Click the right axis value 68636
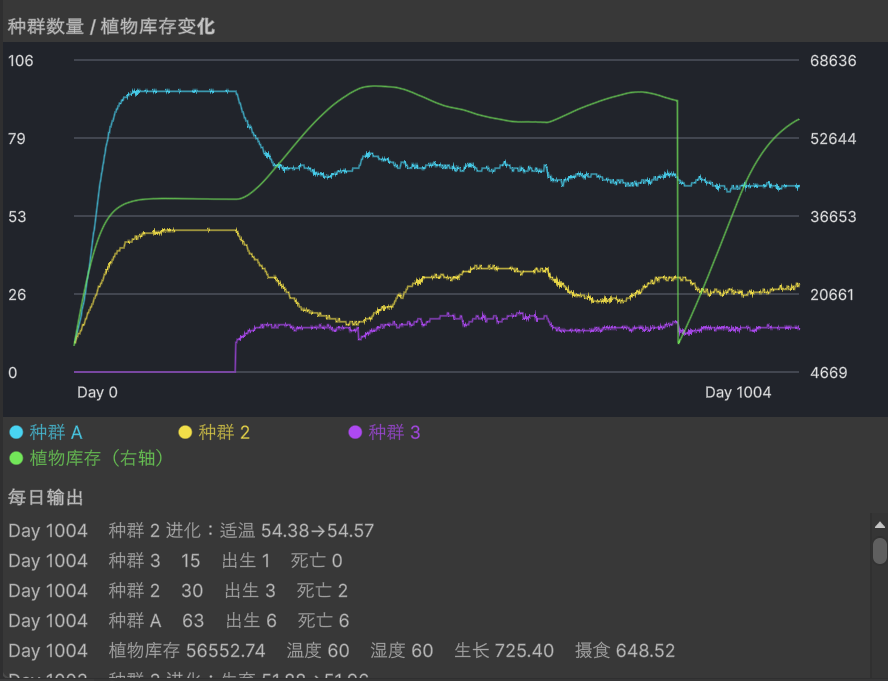The width and height of the screenshot is (888, 681). 833,61
